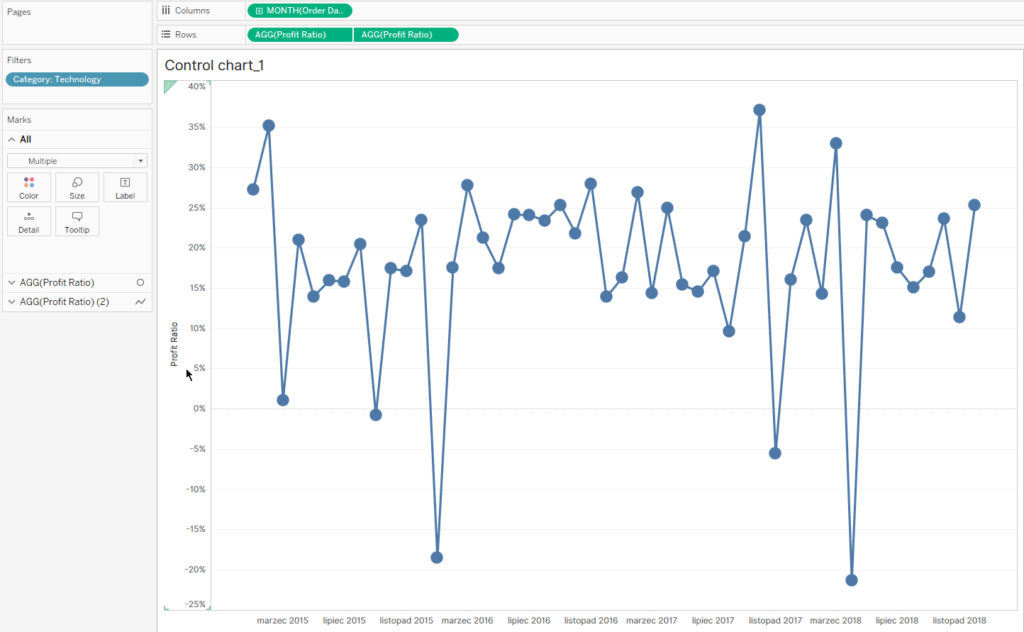This screenshot has height=632, width=1024.
Task: Click the Control chart_1 title
Action: (214, 65)
